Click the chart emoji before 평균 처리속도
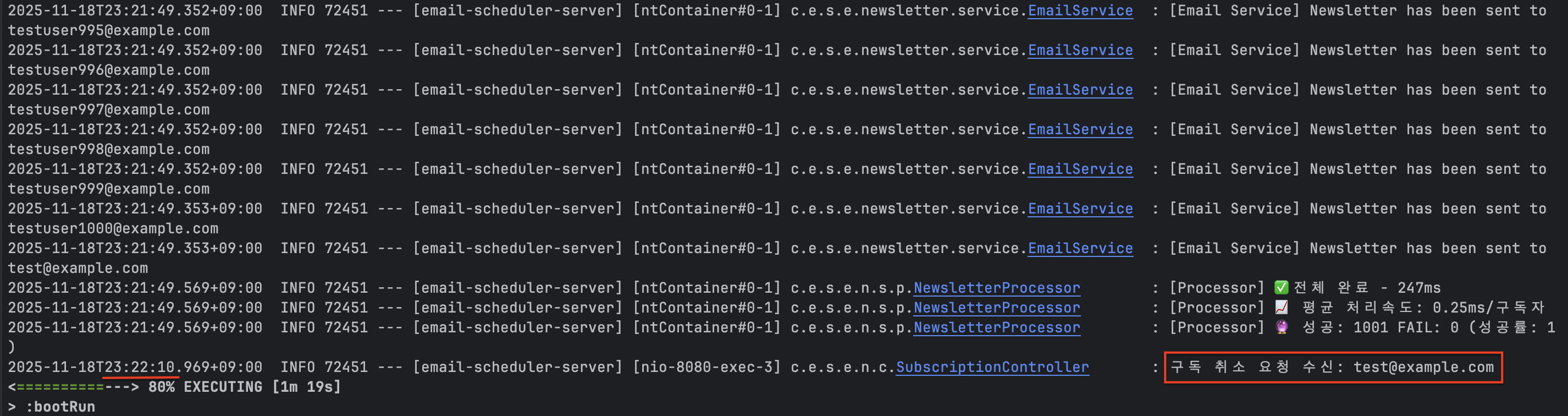The height and width of the screenshot is (416, 1568). (1280, 308)
